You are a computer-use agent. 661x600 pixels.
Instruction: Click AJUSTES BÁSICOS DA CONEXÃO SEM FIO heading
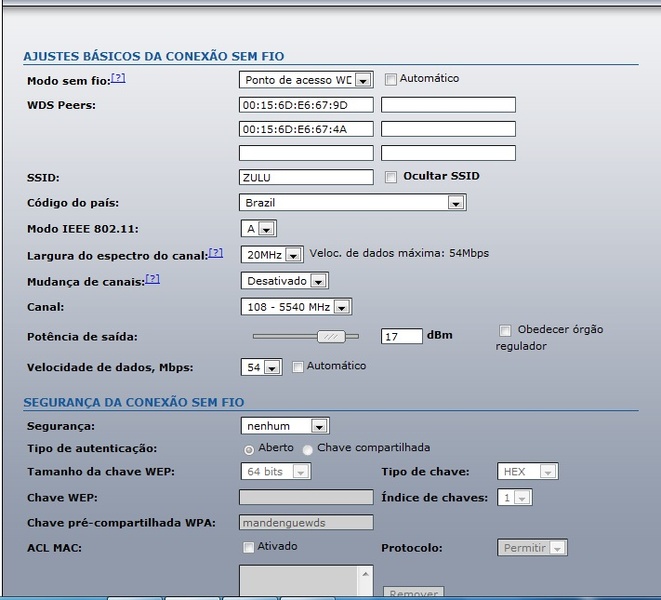(154, 57)
